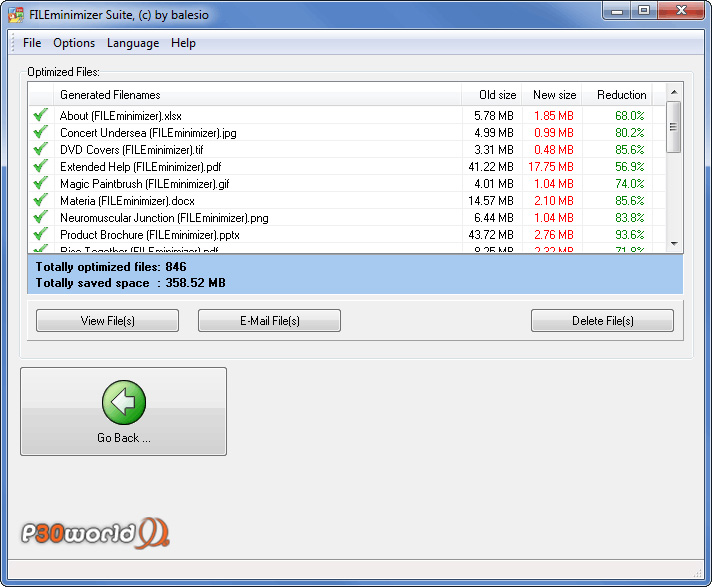Click the FILEminimizer app icon in title bar
The height and width of the screenshot is (587, 712).
point(15,15)
